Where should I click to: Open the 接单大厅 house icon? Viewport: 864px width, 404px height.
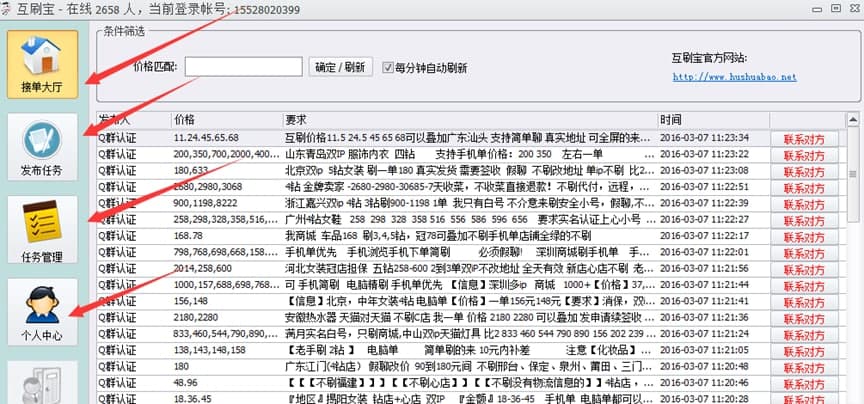click(x=42, y=65)
